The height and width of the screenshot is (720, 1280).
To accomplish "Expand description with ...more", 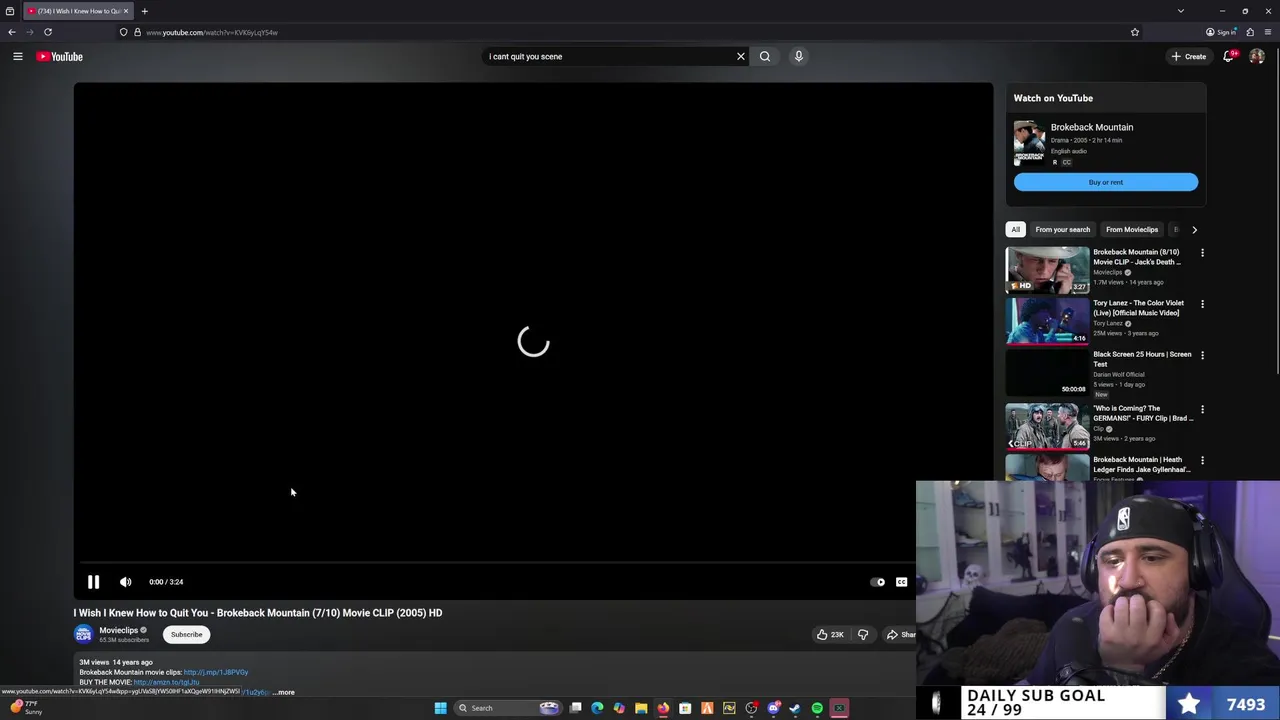I will coord(284,692).
